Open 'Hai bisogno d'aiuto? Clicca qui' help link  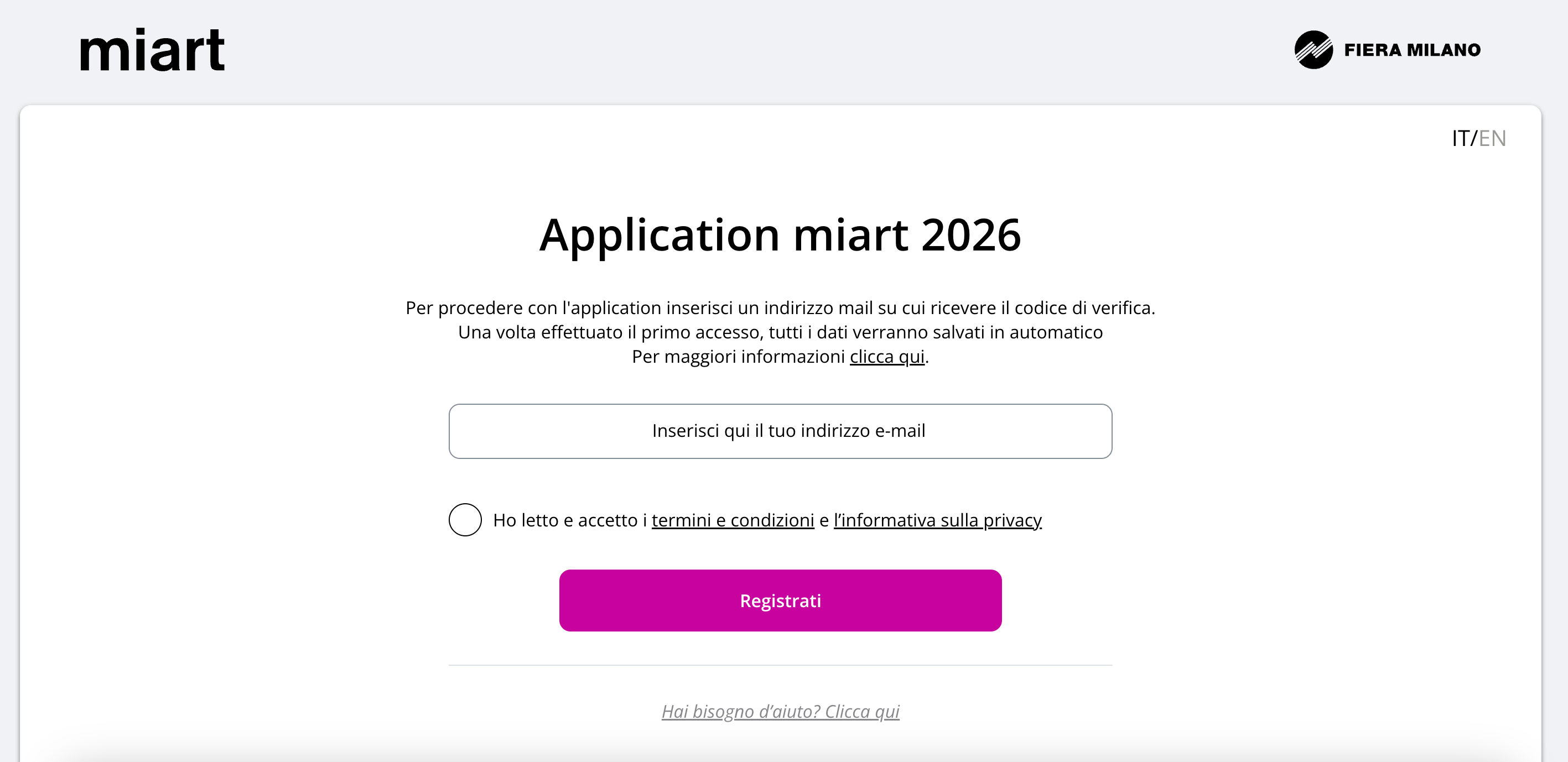click(780, 711)
